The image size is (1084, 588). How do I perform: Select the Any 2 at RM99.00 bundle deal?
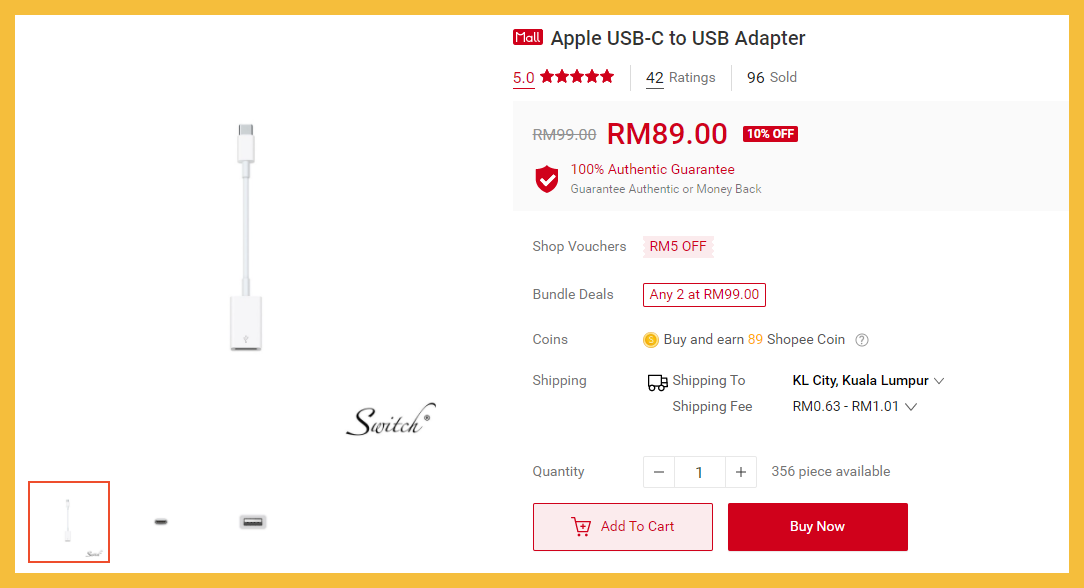pos(704,294)
